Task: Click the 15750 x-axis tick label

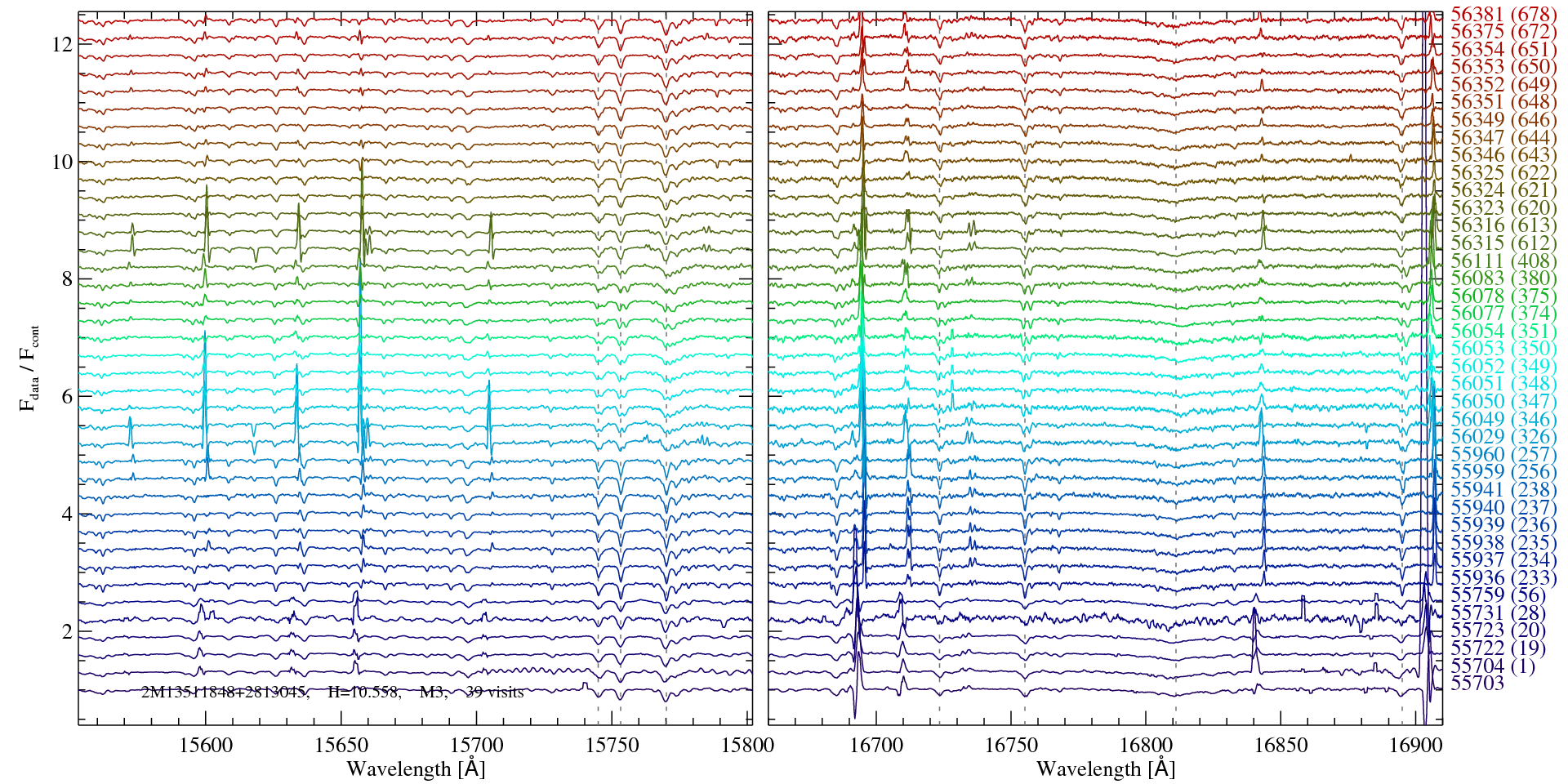Action: [x=612, y=746]
